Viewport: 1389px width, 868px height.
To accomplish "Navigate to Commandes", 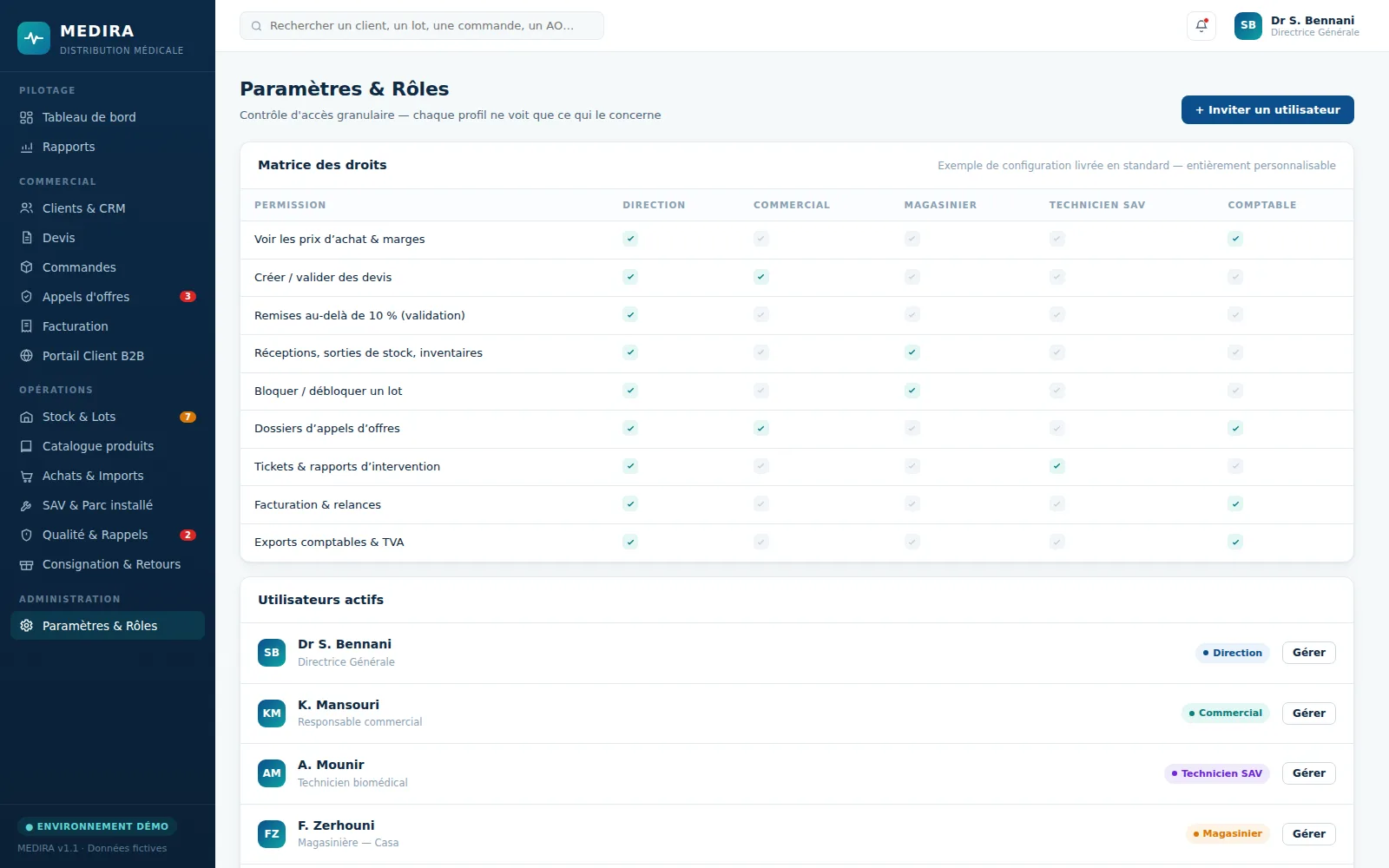I will [x=108, y=267].
